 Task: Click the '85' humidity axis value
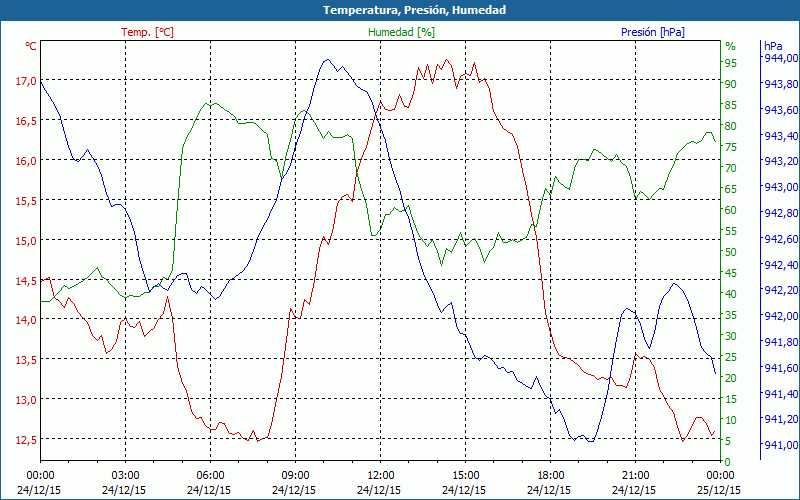click(x=731, y=105)
